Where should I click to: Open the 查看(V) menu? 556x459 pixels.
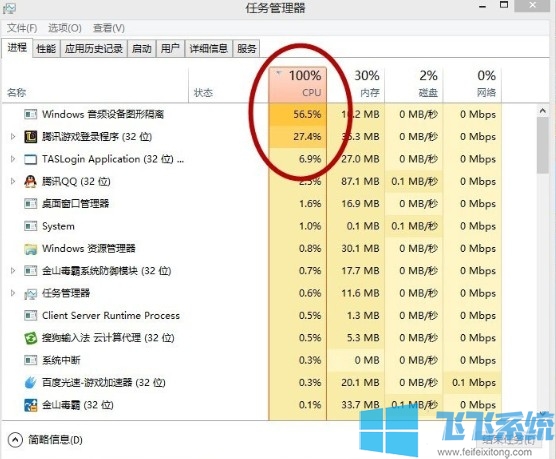(x=109, y=28)
